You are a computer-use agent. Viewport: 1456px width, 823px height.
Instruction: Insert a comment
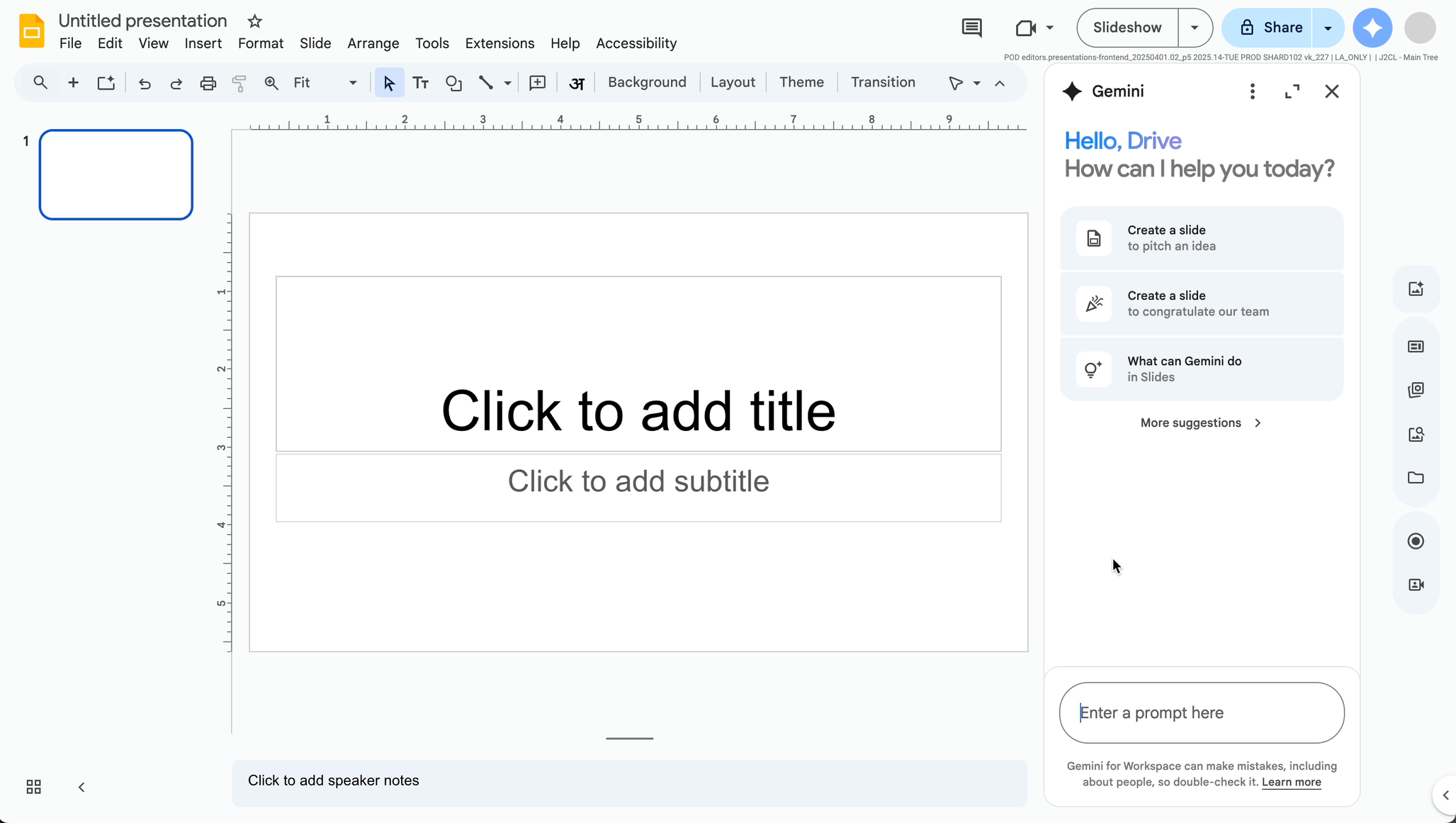(538, 82)
